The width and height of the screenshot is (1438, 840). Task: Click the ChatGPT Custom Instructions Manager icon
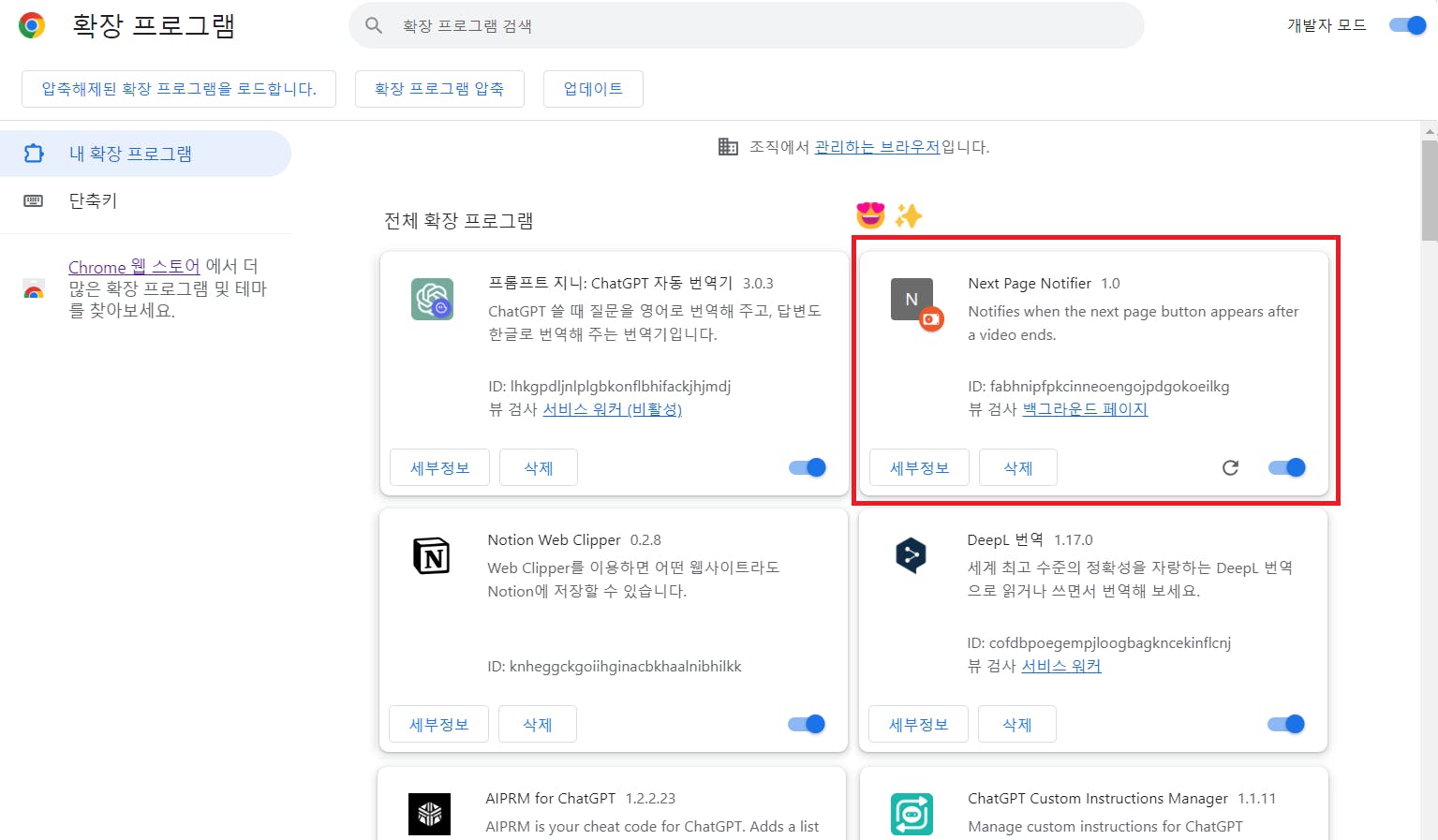click(x=912, y=814)
